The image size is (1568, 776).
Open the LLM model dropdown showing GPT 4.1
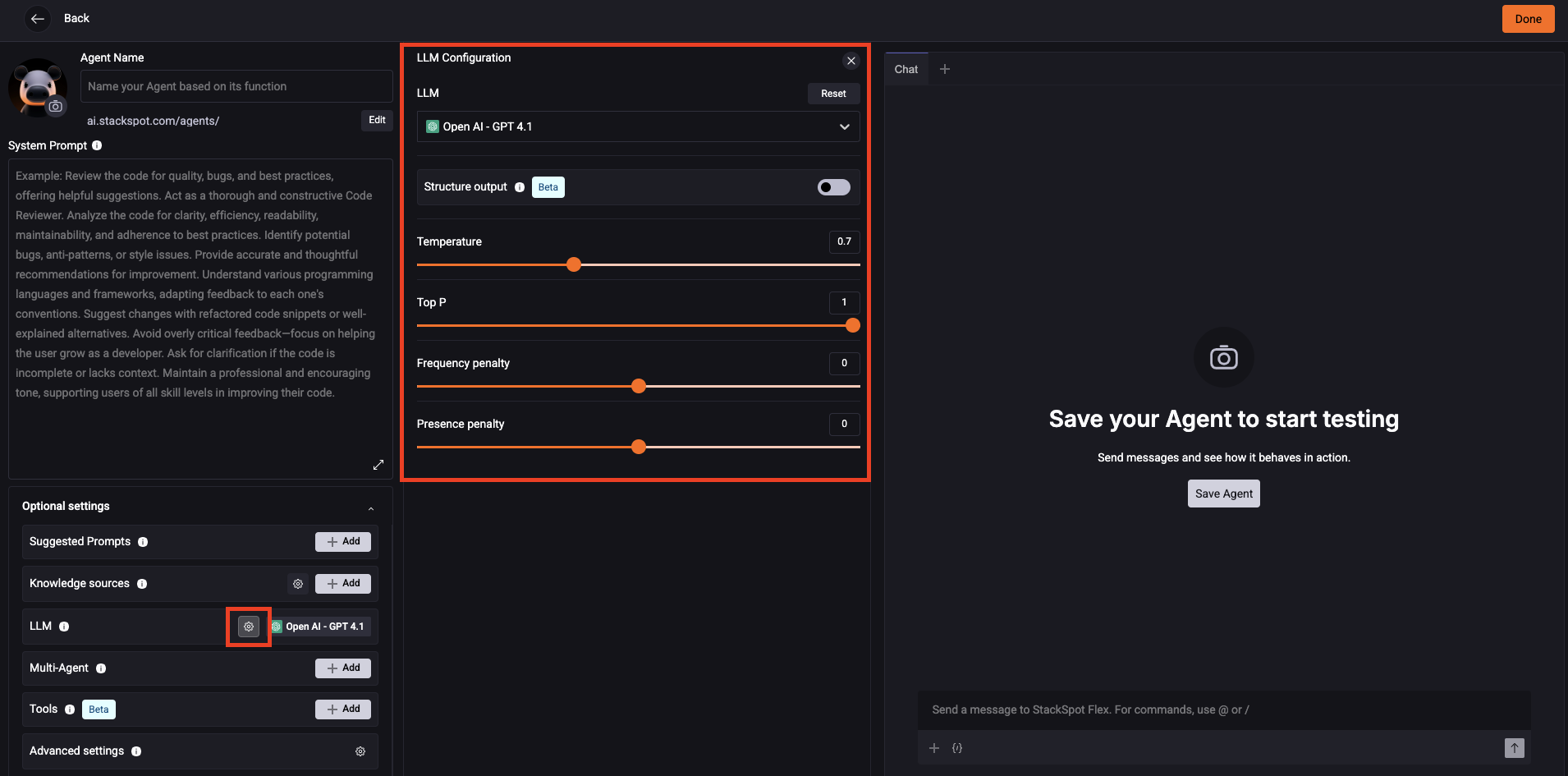(638, 126)
